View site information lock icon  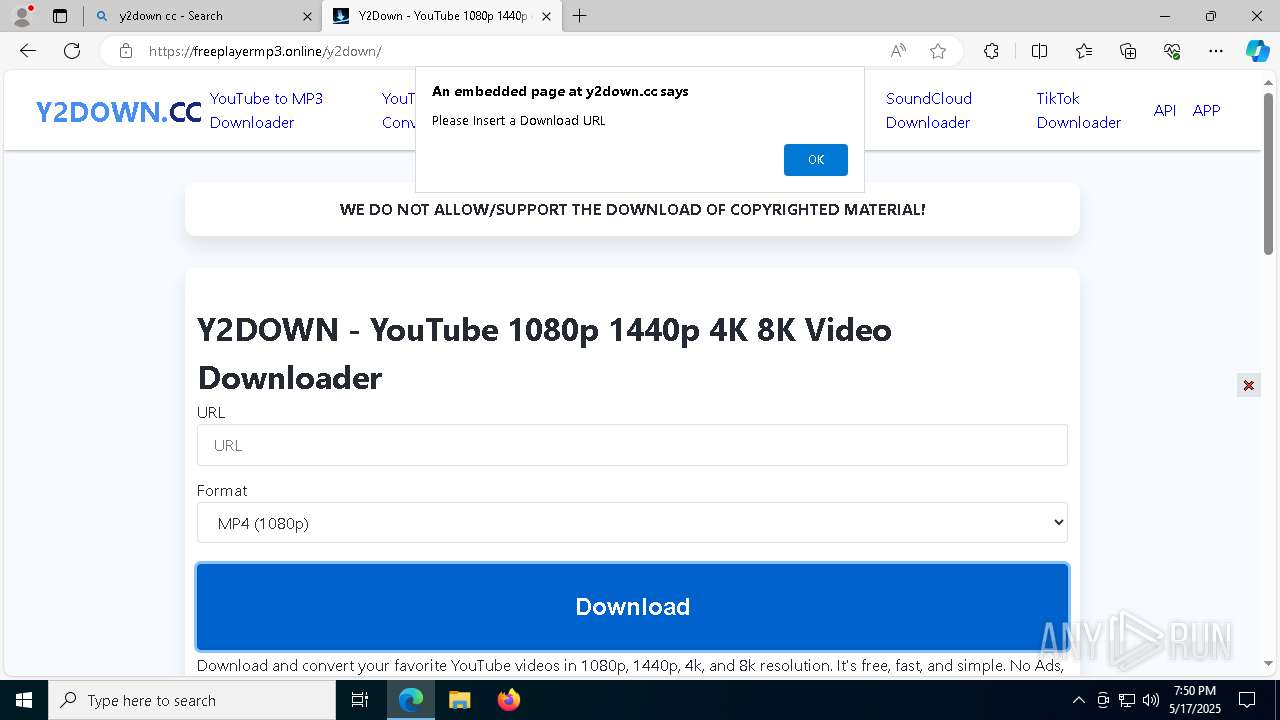pyautogui.click(x=126, y=51)
